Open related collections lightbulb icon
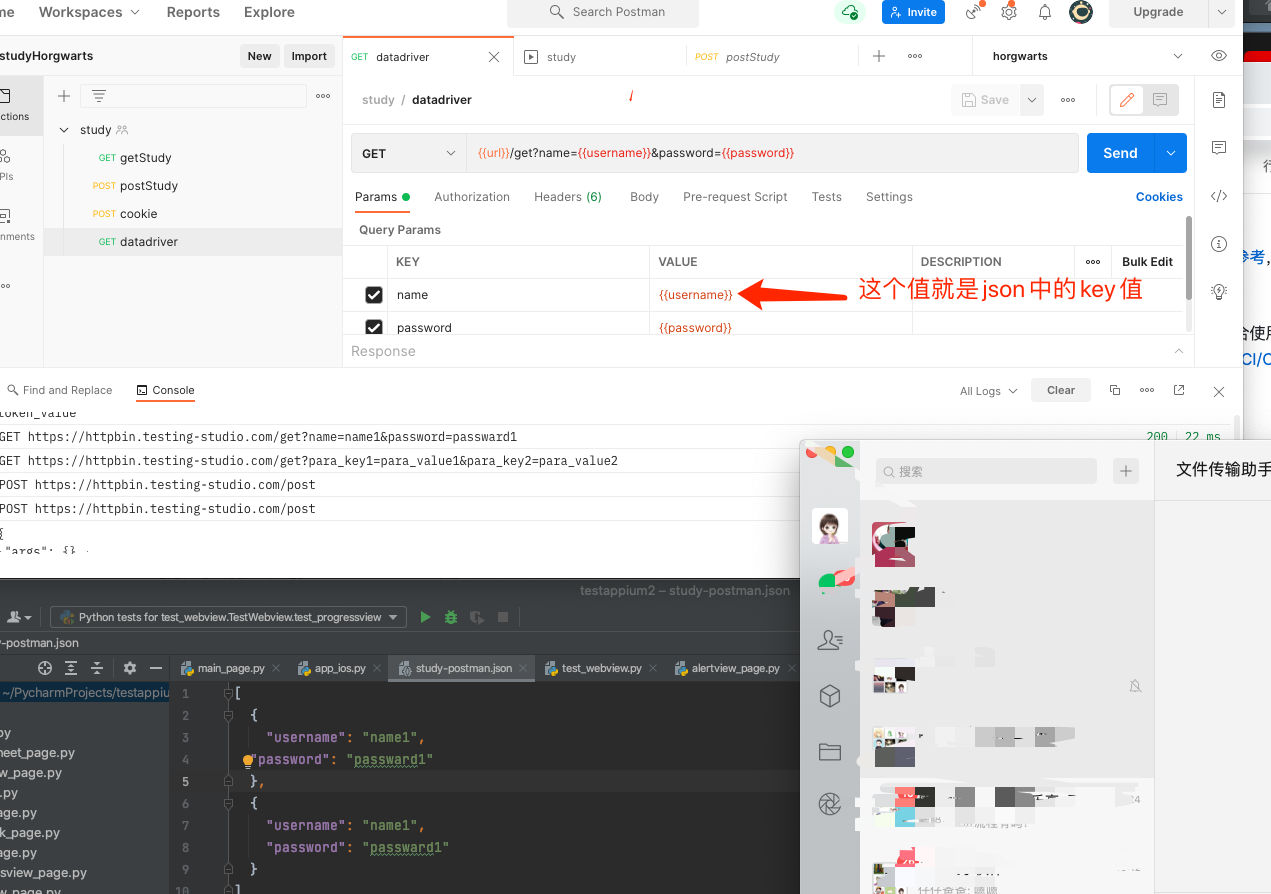This screenshot has width=1271, height=894. [1219, 292]
